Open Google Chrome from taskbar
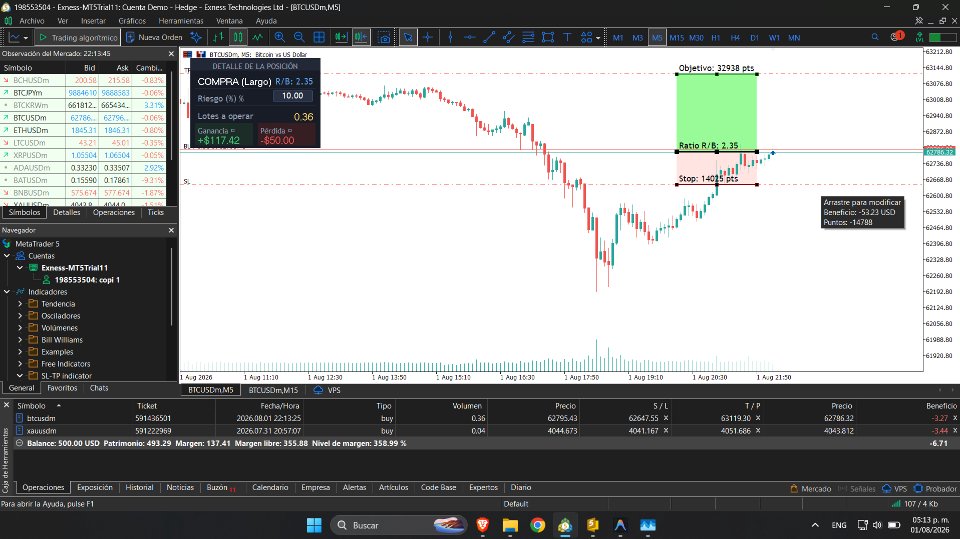Viewport: 960px width, 539px height. pyautogui.click(x=538, y=525)
